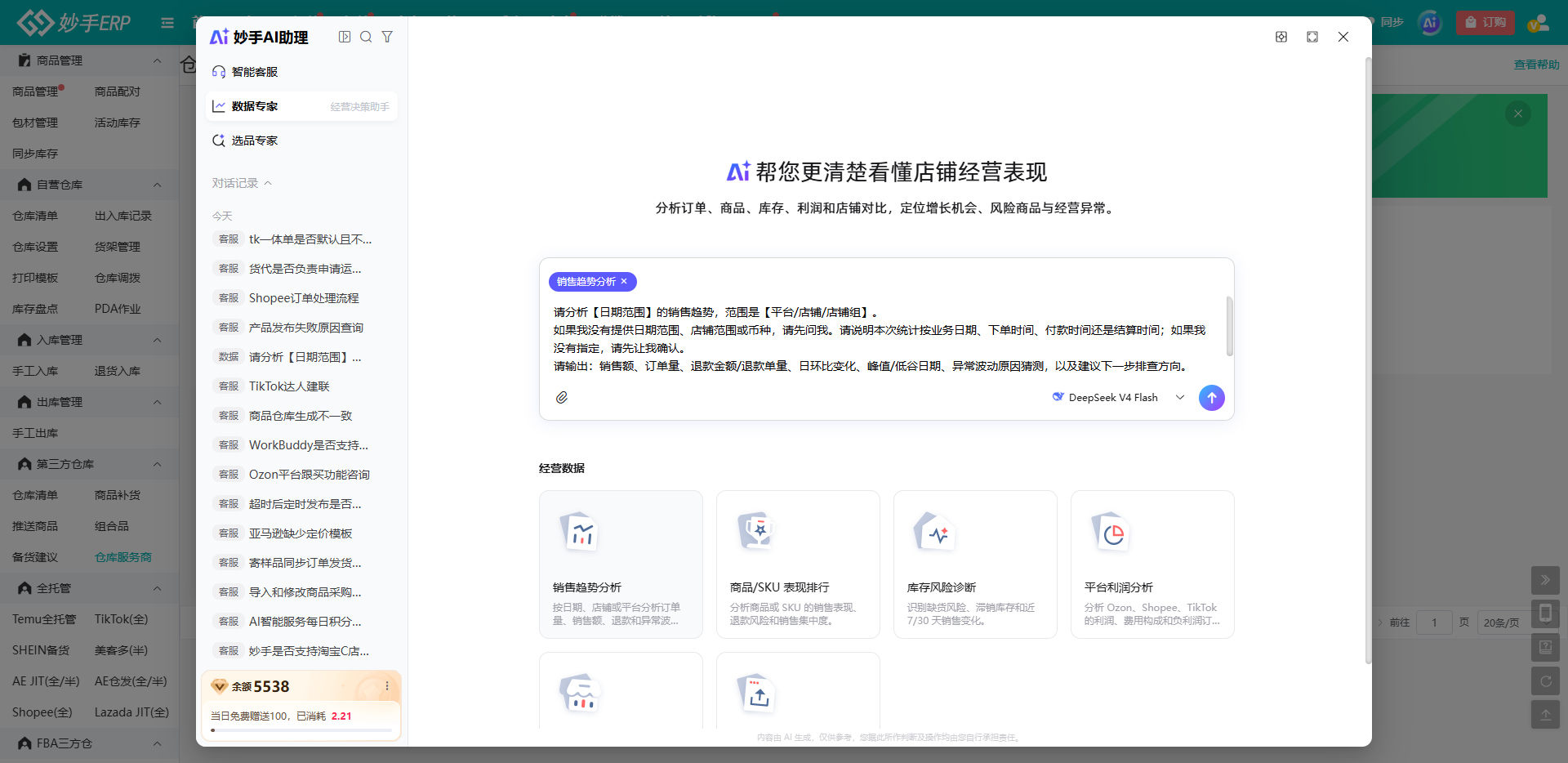
Task: Click the 商品/SKU 表现排行 card icon
Action: click(756, 532)
